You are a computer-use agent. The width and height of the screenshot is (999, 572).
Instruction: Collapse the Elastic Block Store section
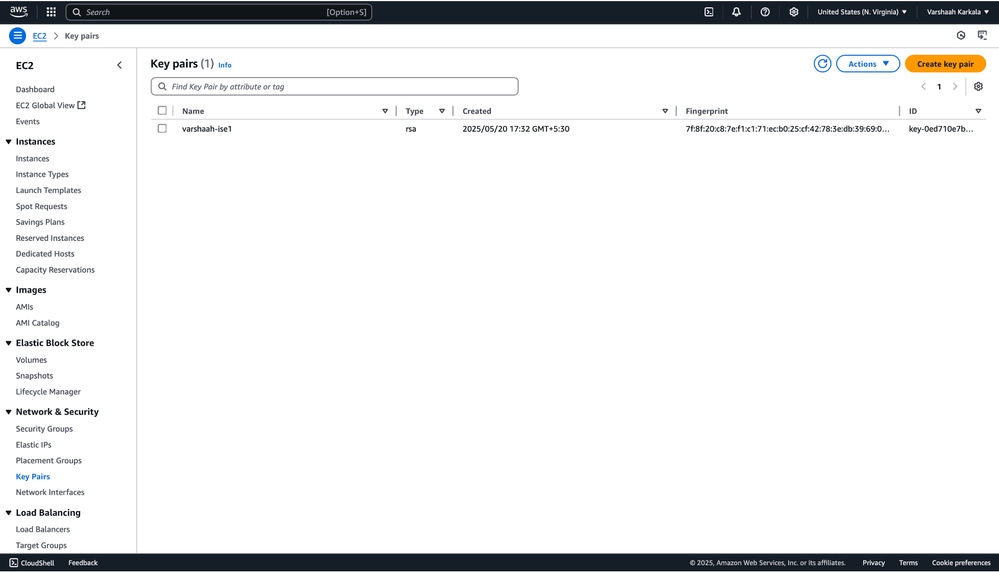pos(9,343)
